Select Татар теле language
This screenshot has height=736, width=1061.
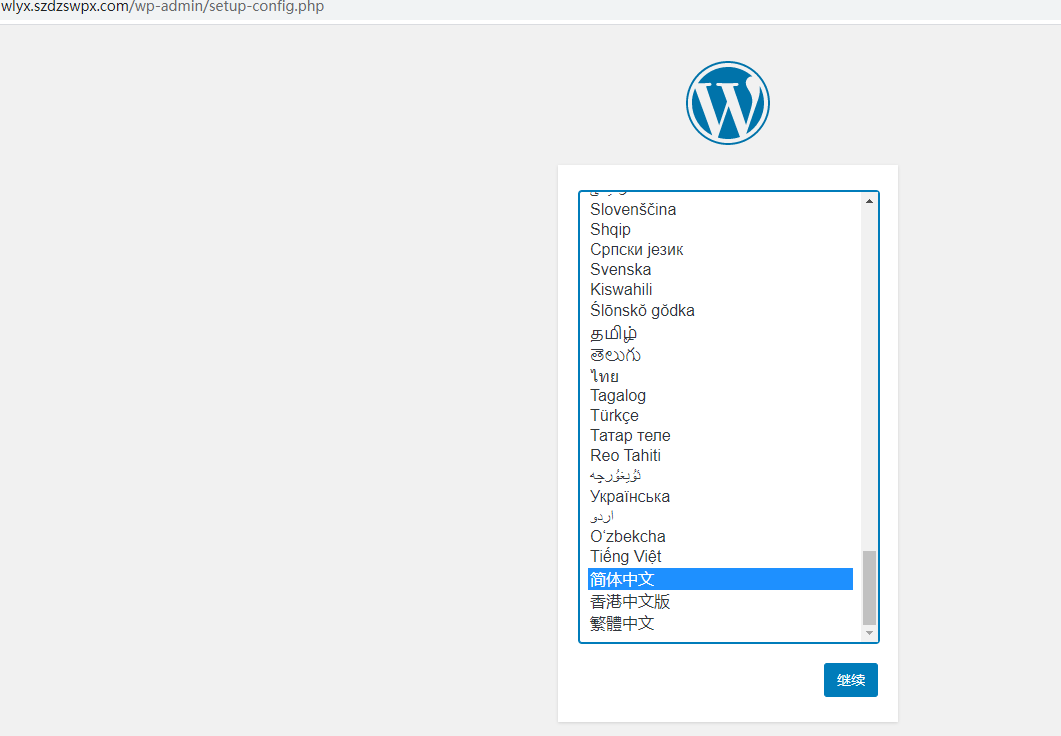click(x=630, y=435)
